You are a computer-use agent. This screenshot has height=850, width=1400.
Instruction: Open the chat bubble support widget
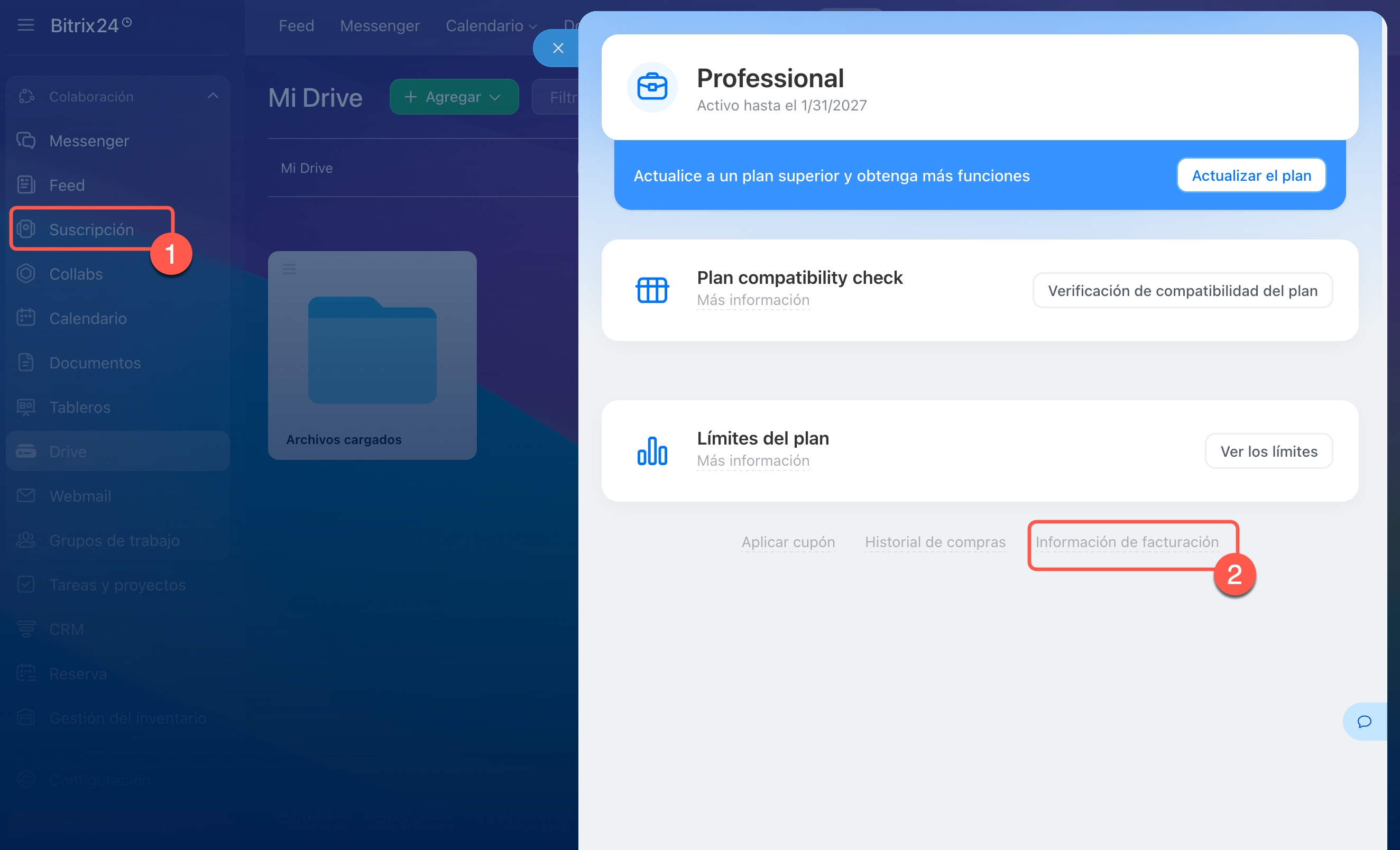pos(1364,722)
